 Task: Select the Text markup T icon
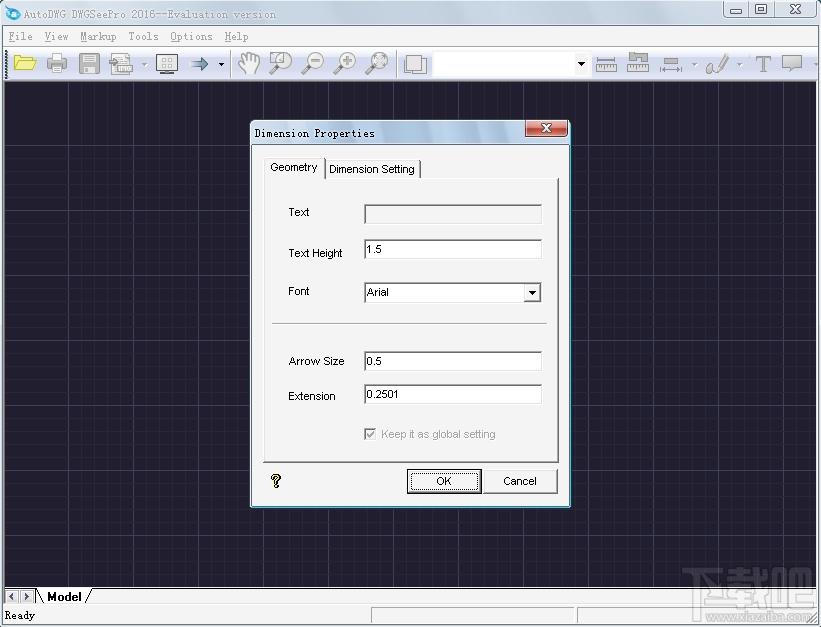pos(763,64)
